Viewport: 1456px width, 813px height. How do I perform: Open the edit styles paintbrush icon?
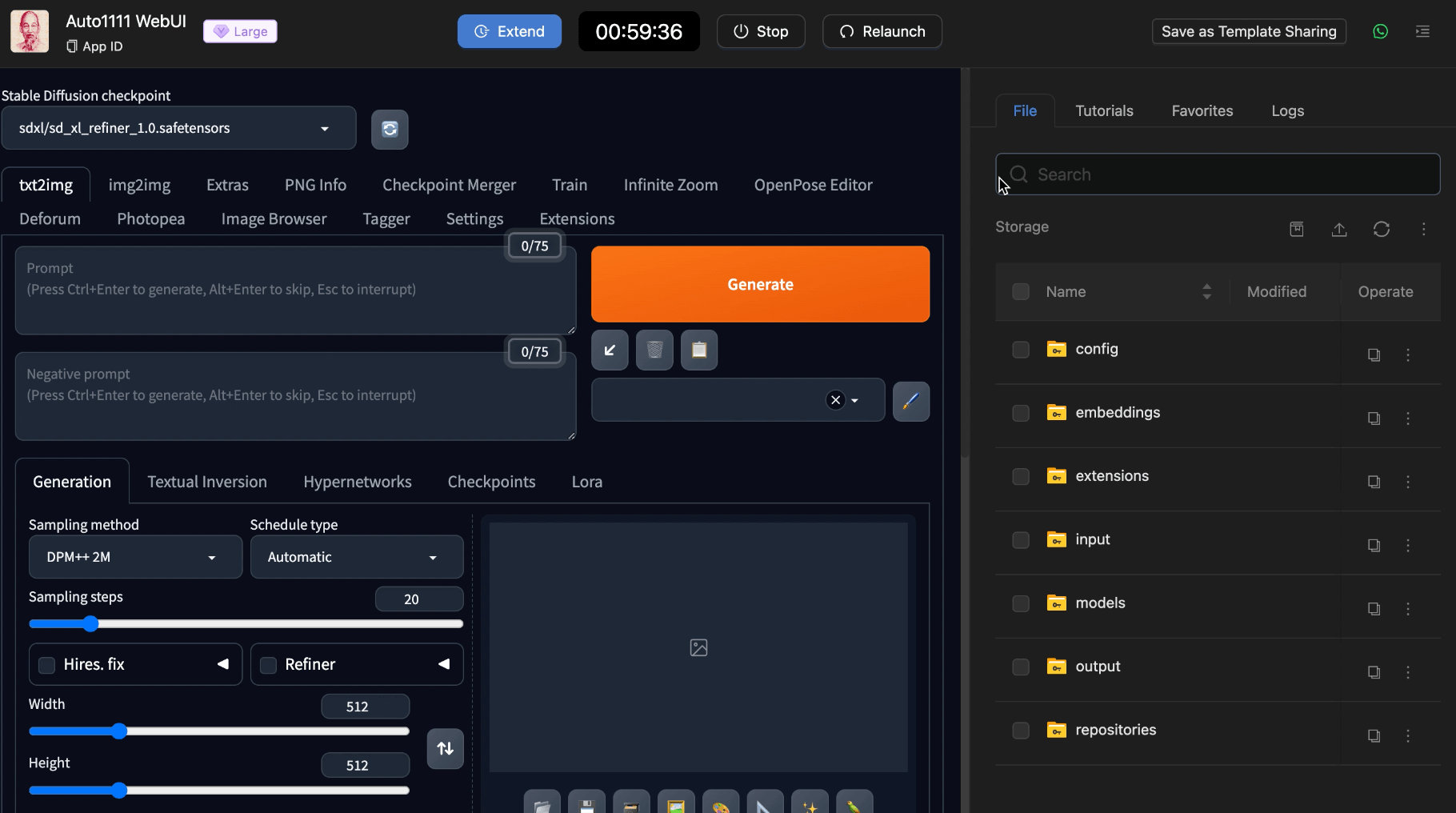pyautogui.click(x=910, y=401)
